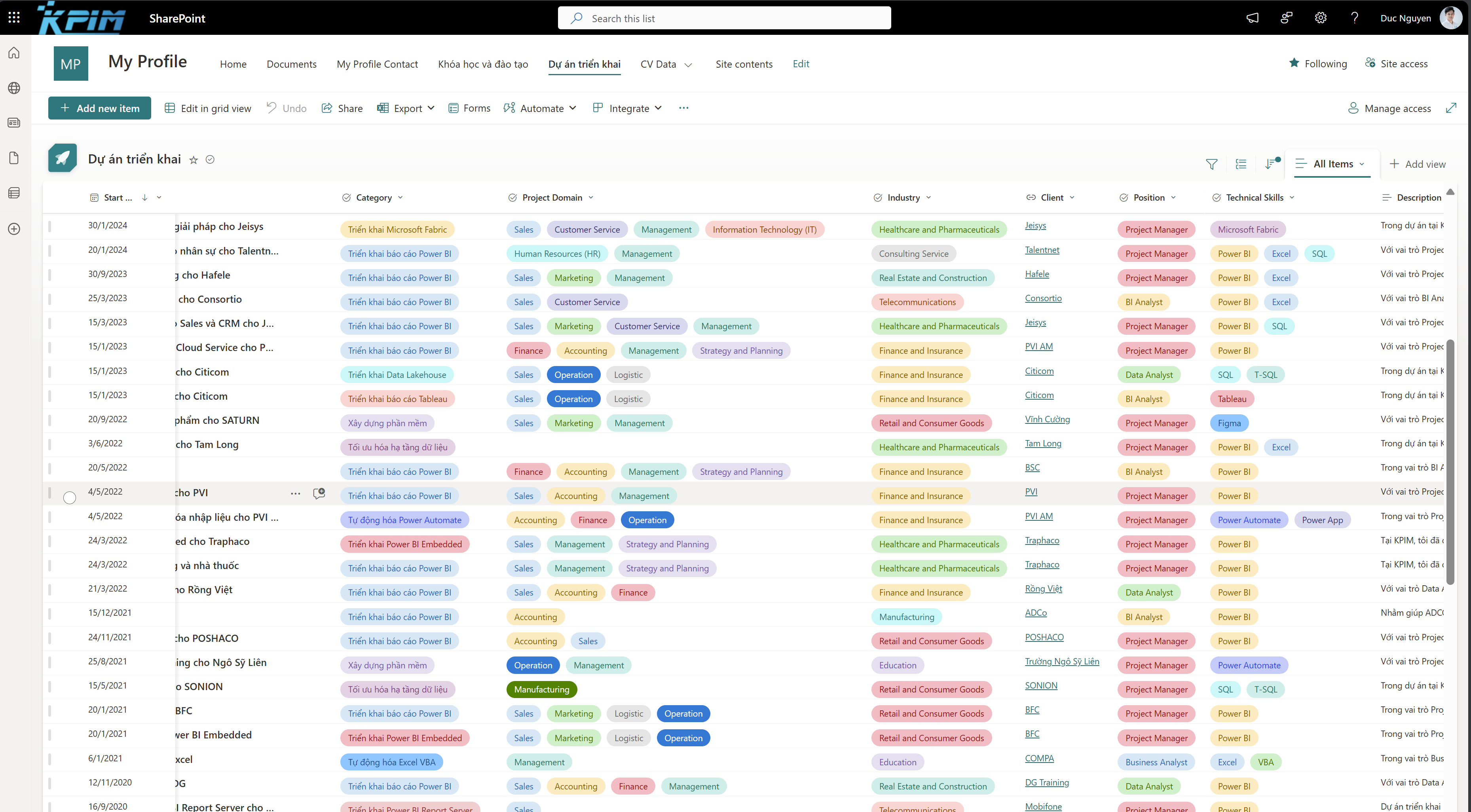
Task: Click the Create plus icon in left rail
Action: point(14,229)
